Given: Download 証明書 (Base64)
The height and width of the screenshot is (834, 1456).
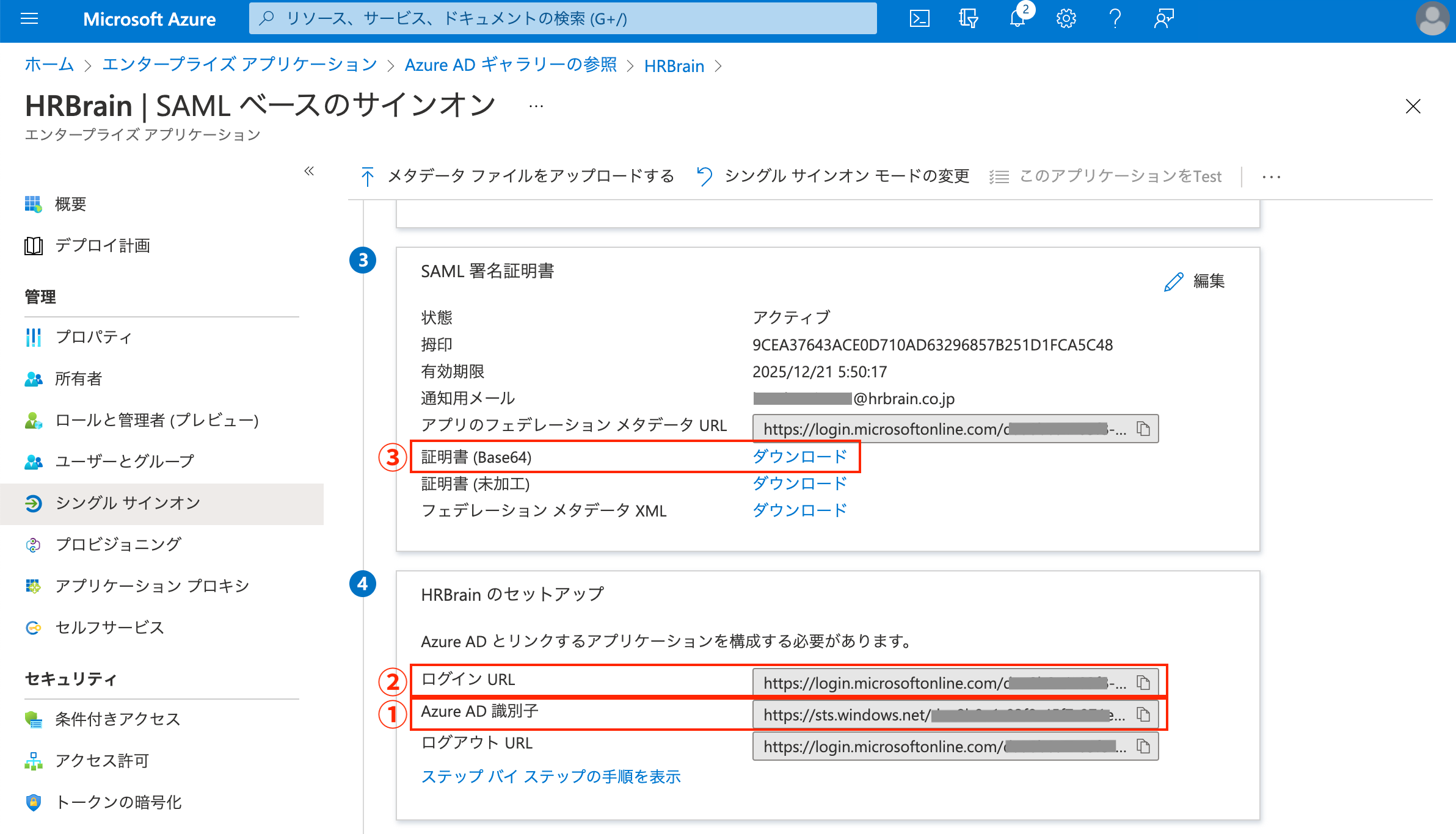Looking at the screenshot, I should (799, 457).
